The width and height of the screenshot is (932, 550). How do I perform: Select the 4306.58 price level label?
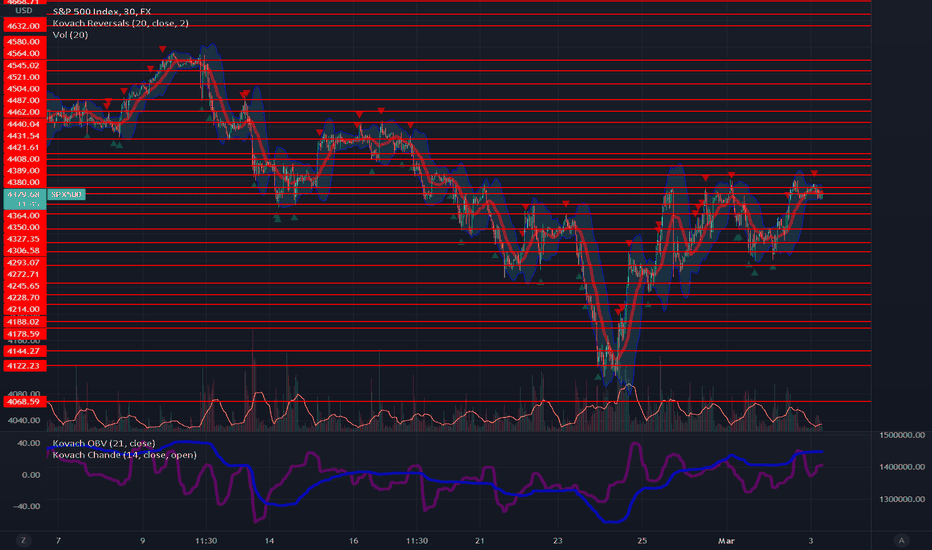24,250
